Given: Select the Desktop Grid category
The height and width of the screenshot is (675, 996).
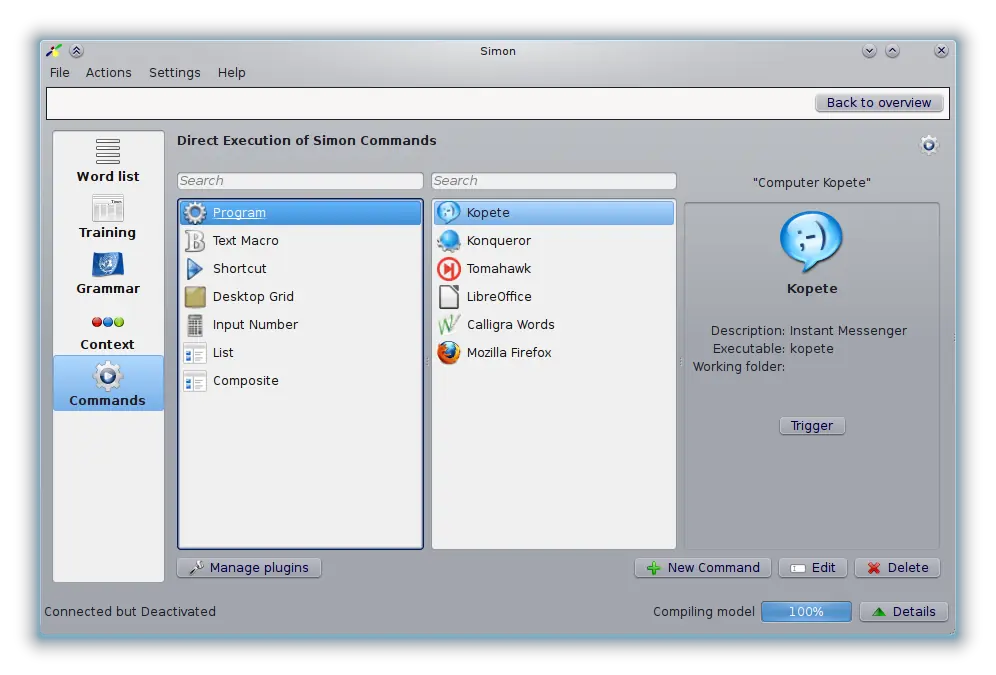Looking at the screenshot, I should [x=300, y=297].
